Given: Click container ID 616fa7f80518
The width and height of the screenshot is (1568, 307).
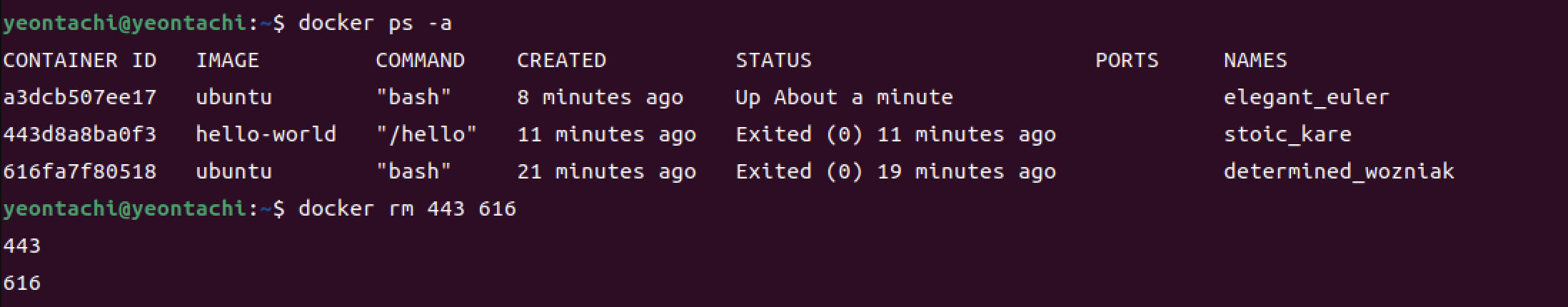Looking at the screenshot, I should pos(80,171).
